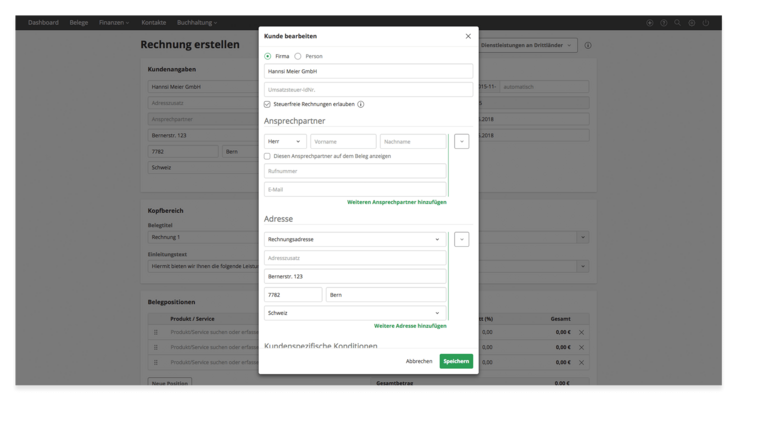Click info icon beside Steuerfreie Rechnungen
The height and width of the screenshot is (439, 780).
pyautogui.click(x=361, y=104)
